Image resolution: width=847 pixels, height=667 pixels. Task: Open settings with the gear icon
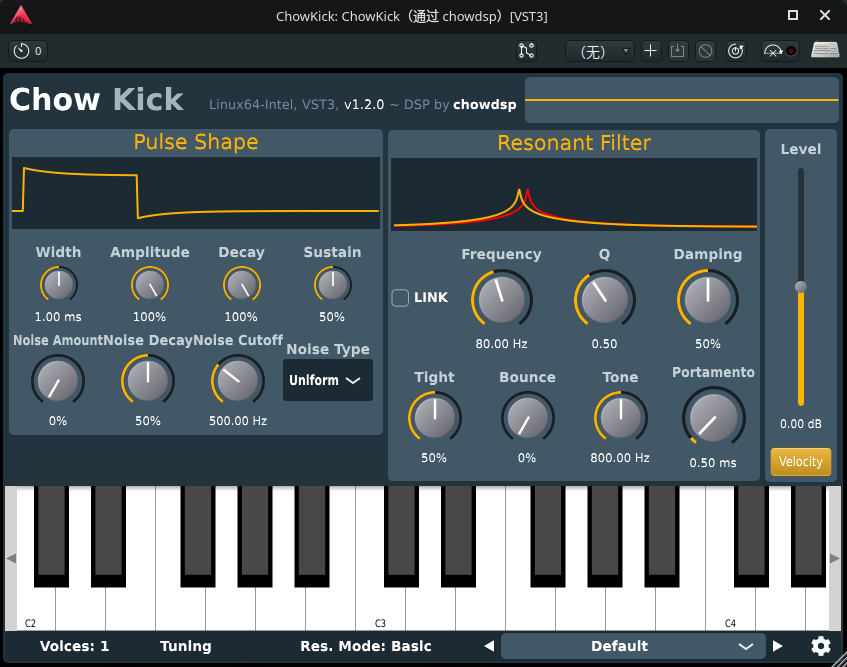821,646
